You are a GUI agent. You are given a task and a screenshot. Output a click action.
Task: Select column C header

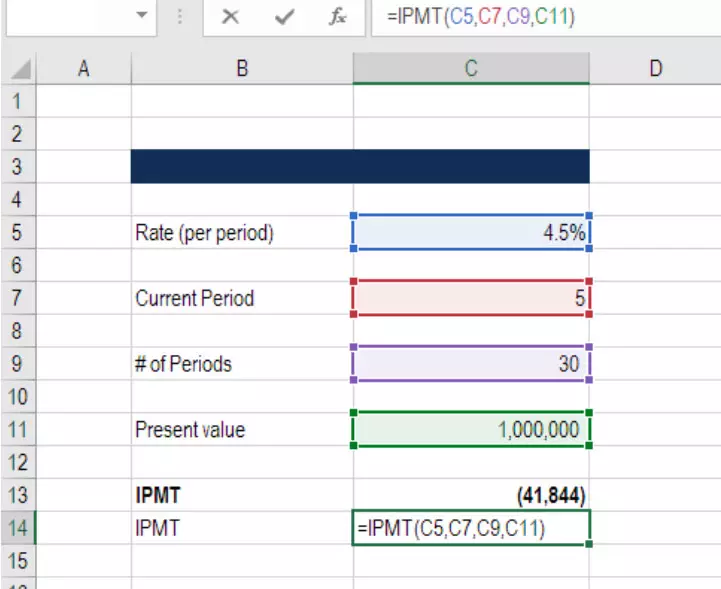(x=471, y=69)
